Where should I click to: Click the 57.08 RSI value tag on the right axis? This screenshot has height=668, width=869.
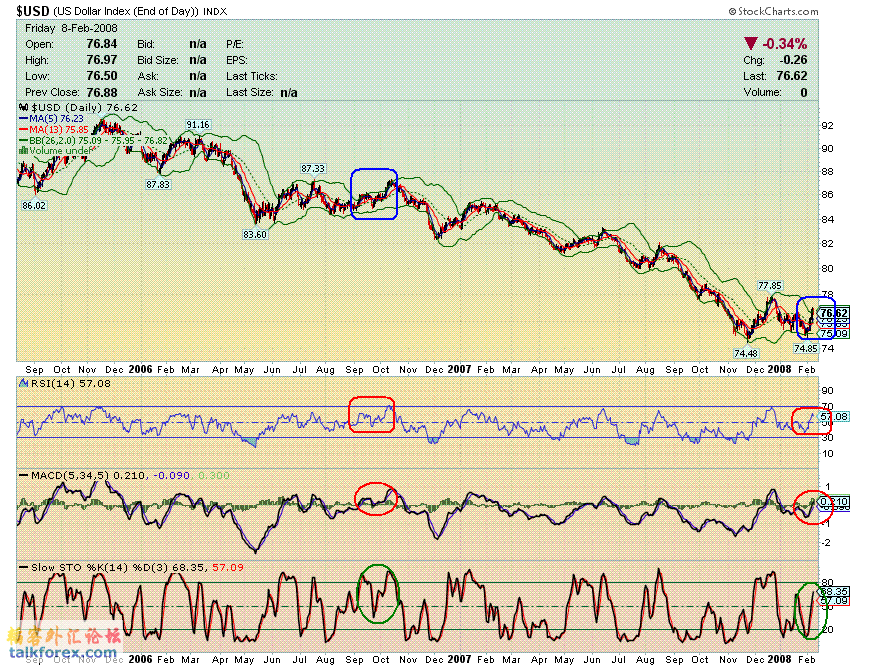point(834,416)
